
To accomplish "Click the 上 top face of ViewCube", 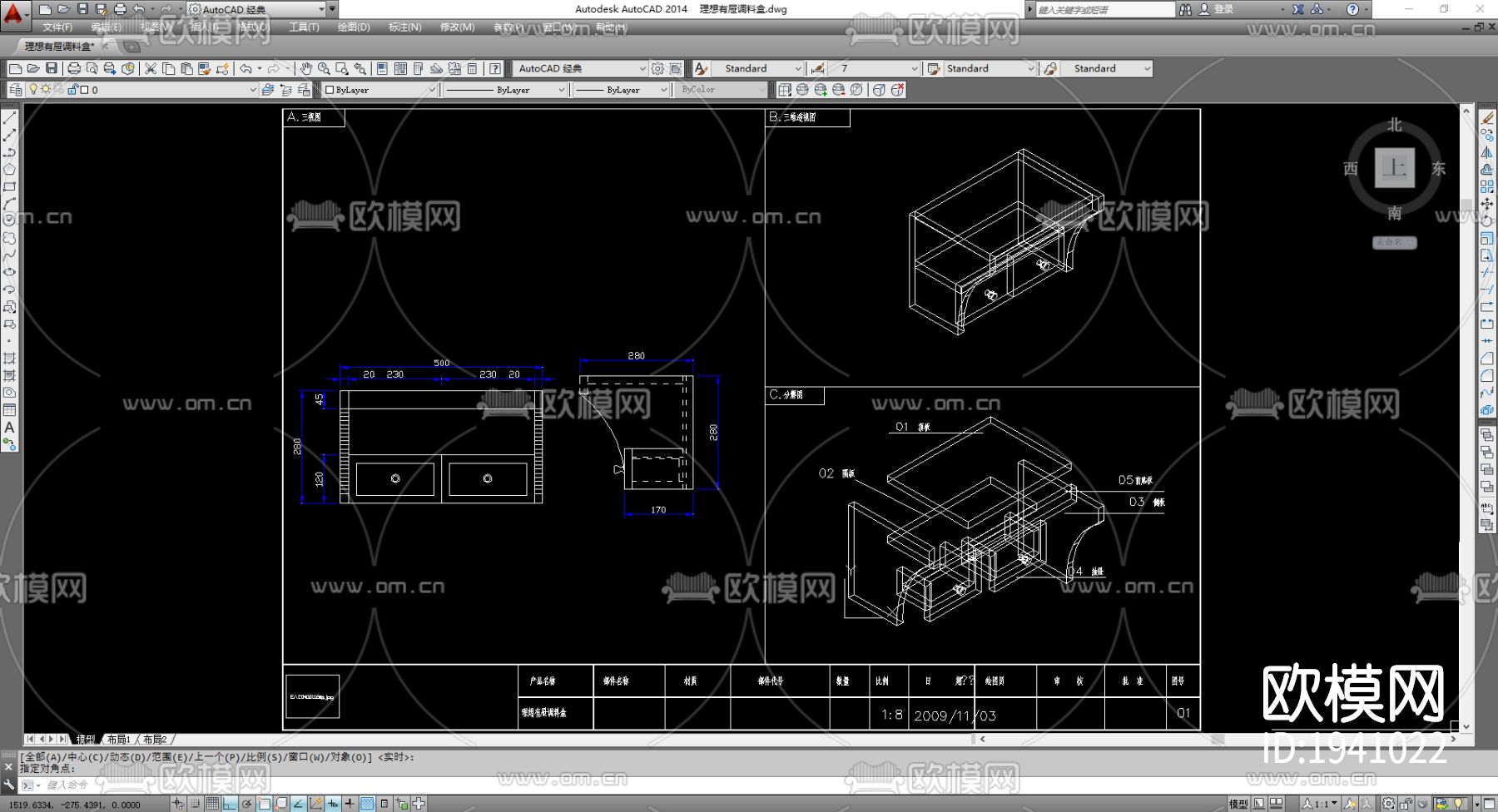I will pos(1395,167).
